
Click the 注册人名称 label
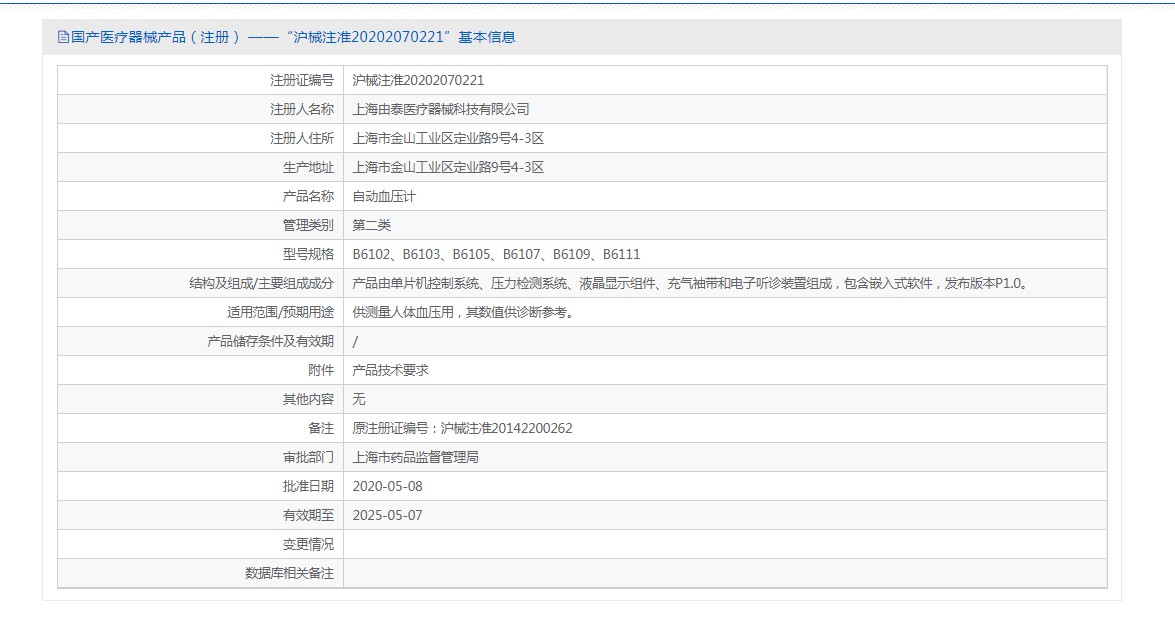pos(302,109)
